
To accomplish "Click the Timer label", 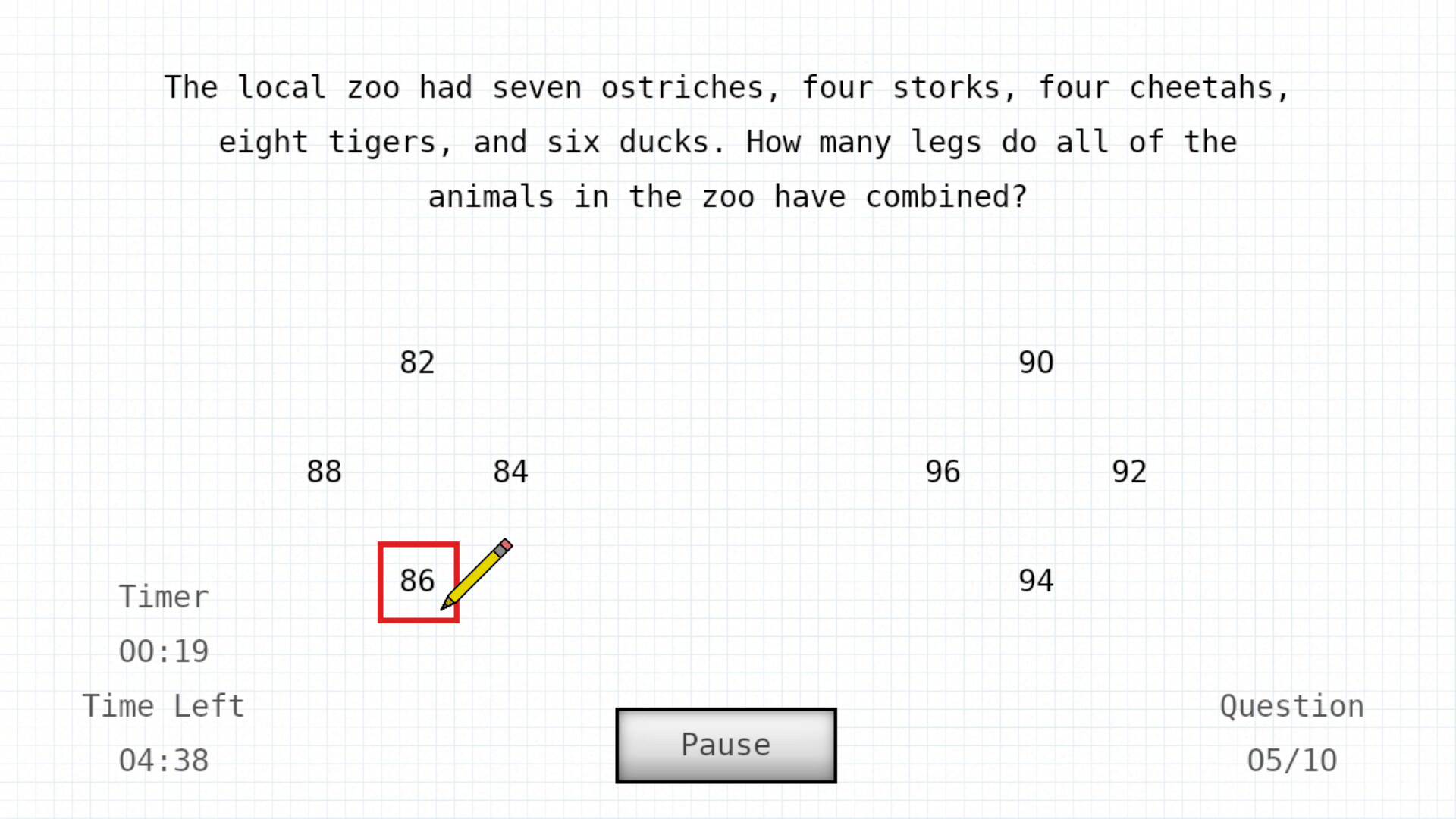I will [164, 598].
